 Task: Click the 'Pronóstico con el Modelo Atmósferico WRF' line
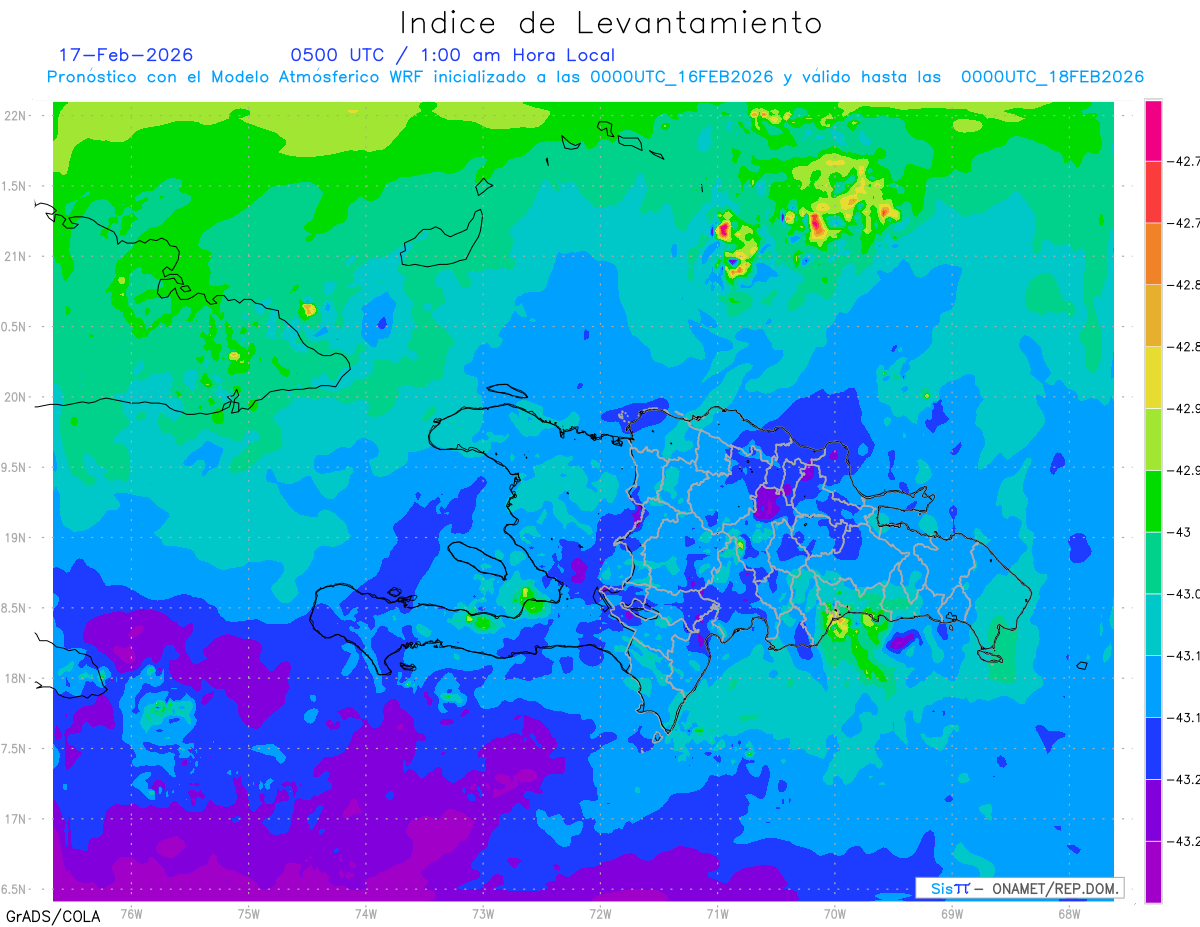595,77
